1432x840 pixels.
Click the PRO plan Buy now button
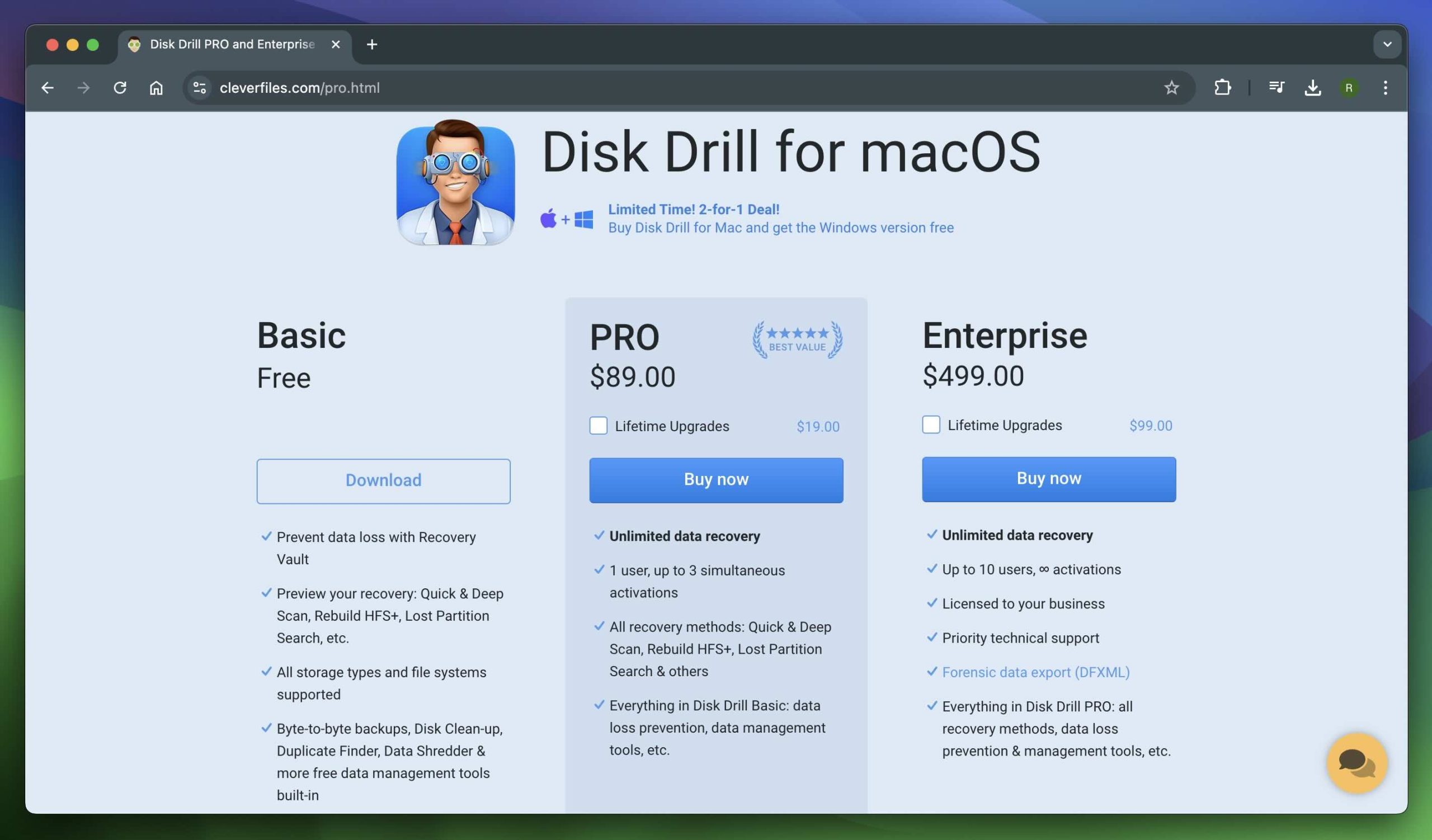(x=716, y=480)
